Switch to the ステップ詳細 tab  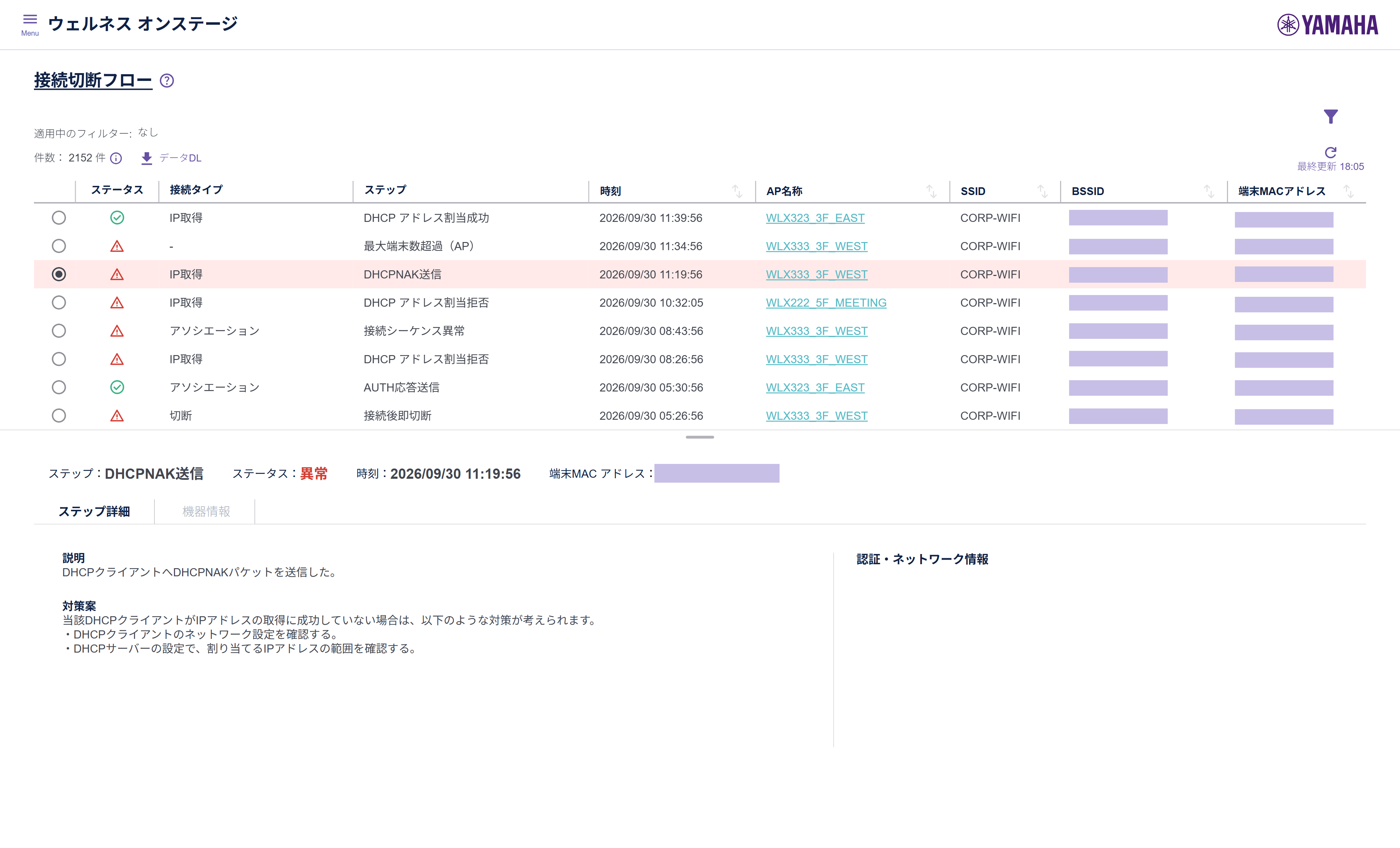94,511
